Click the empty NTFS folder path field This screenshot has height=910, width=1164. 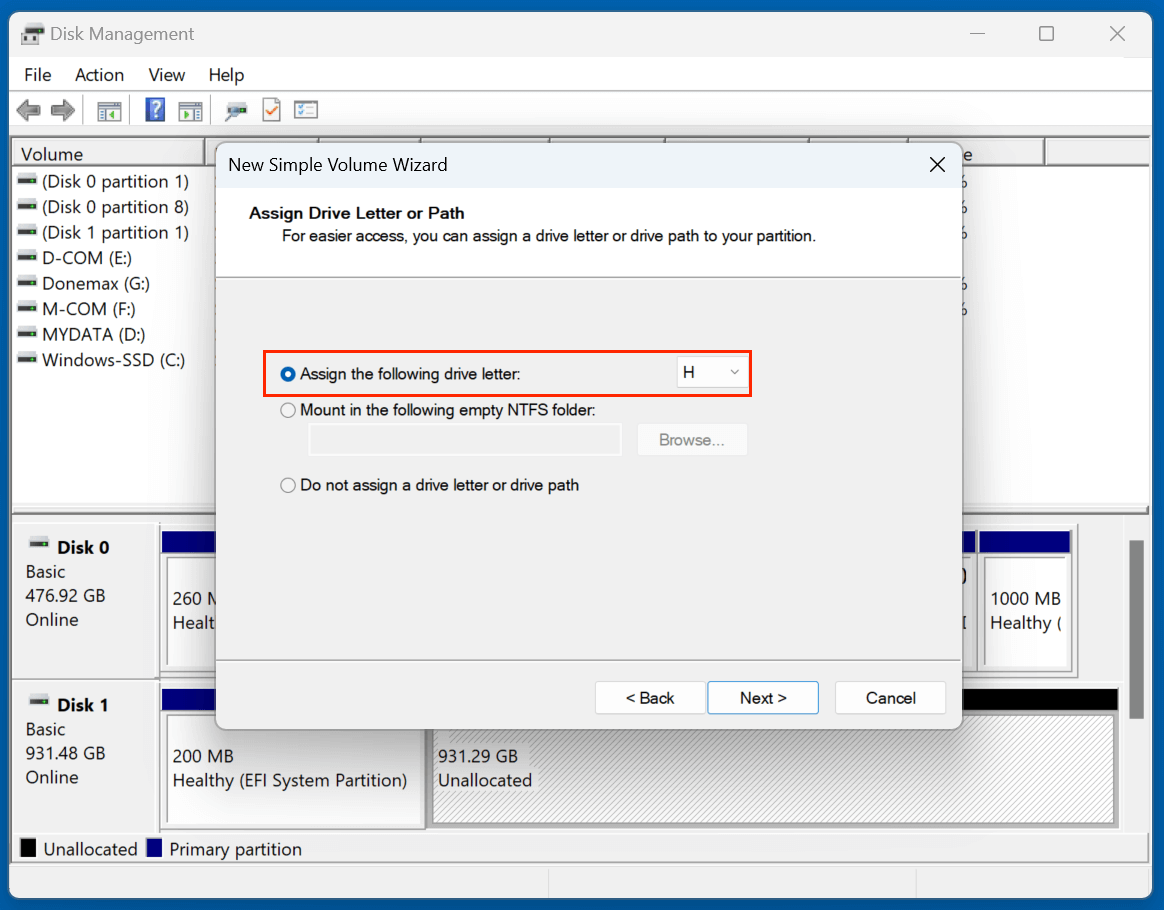coord(464,440)
